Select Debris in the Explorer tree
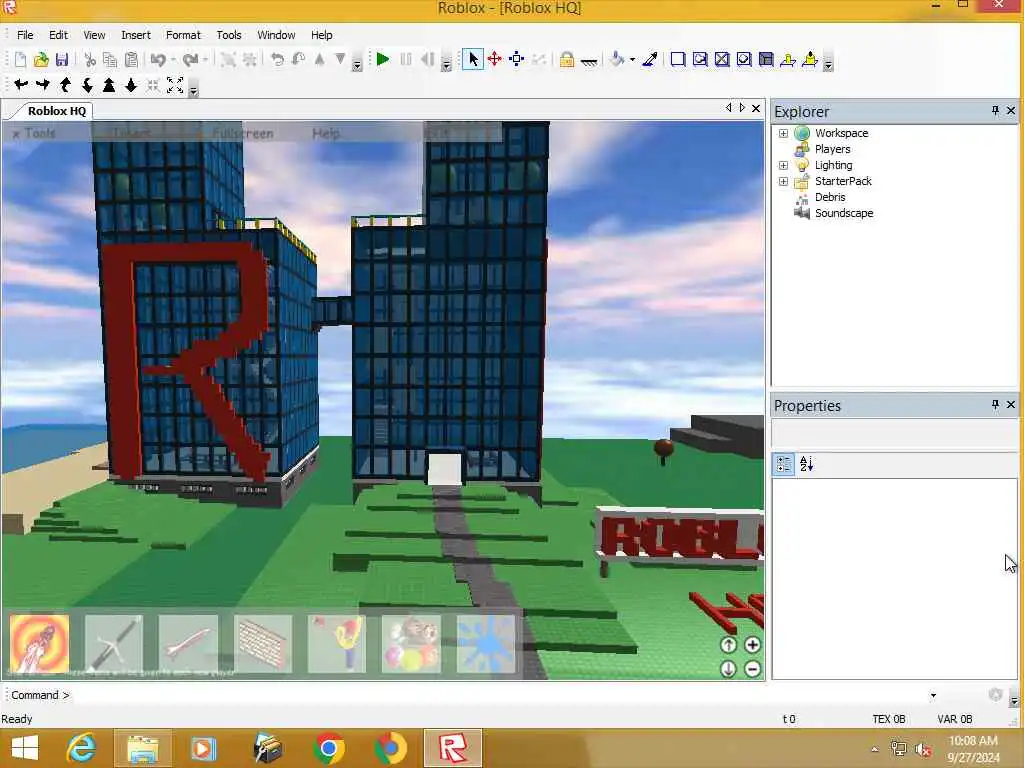 point(830,197)
